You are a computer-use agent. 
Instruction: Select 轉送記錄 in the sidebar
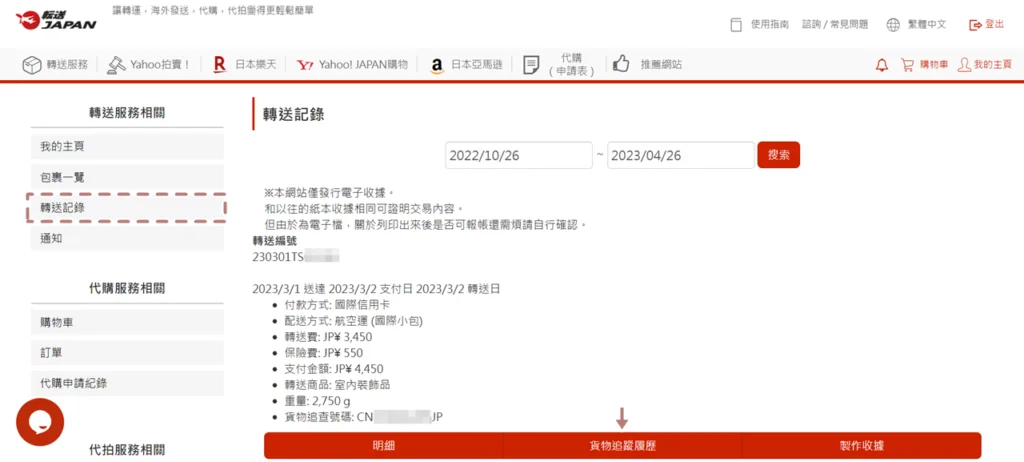click(x=127, y=208)
